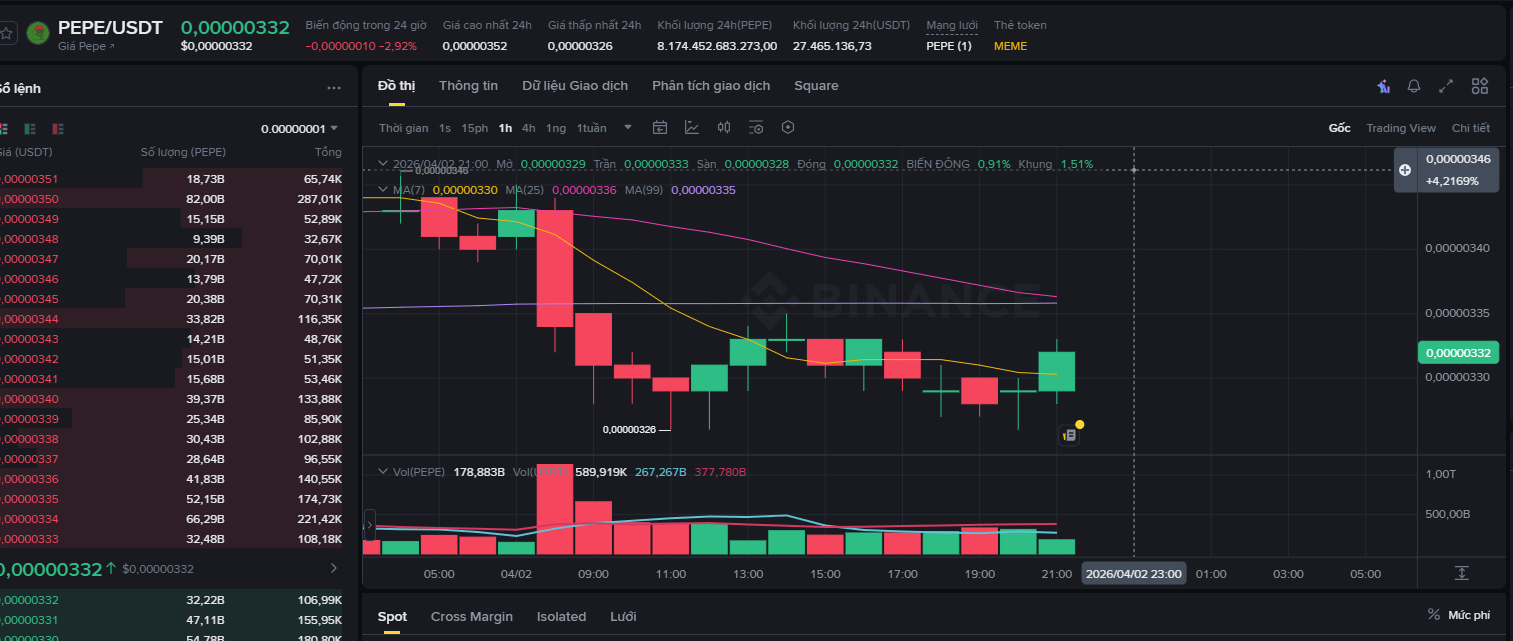Image resolution: width=1513 pixels, height=641 pixels.
Task: Select the Spot trading tab
Action: (392, 616)
